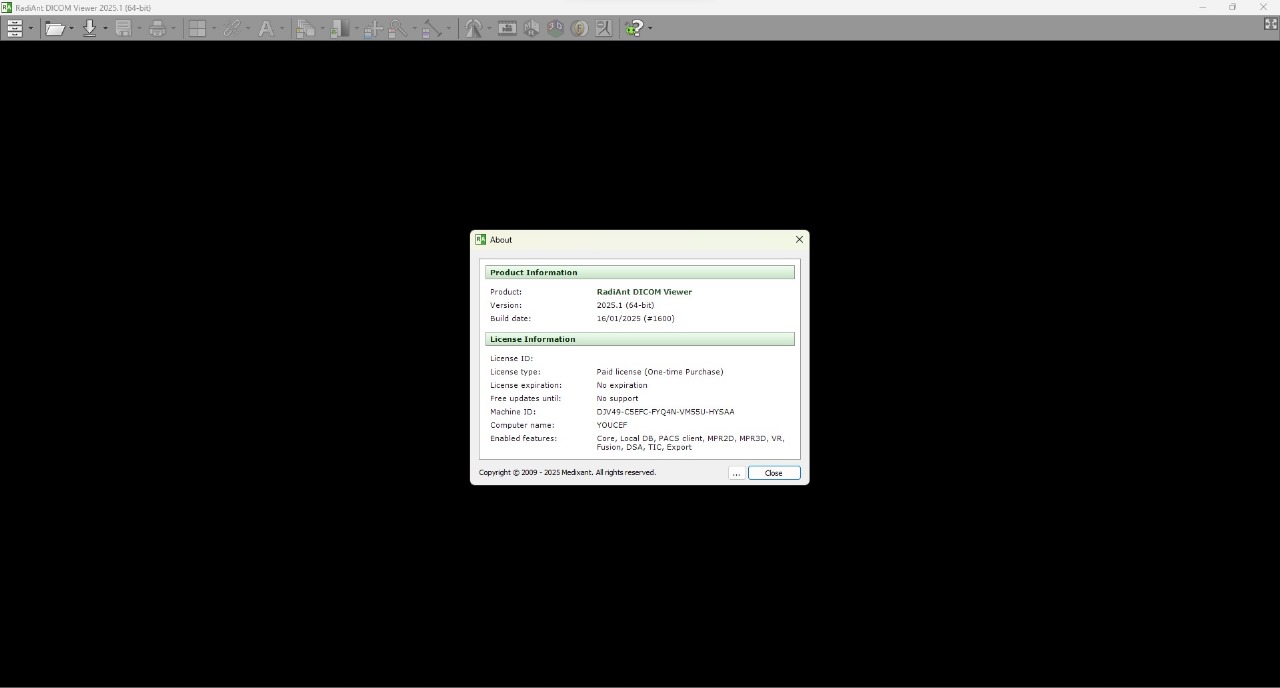Expand the series list dropdown arrow
Image resolution: width=1280 pixels, height=688 pixels.
31,28
